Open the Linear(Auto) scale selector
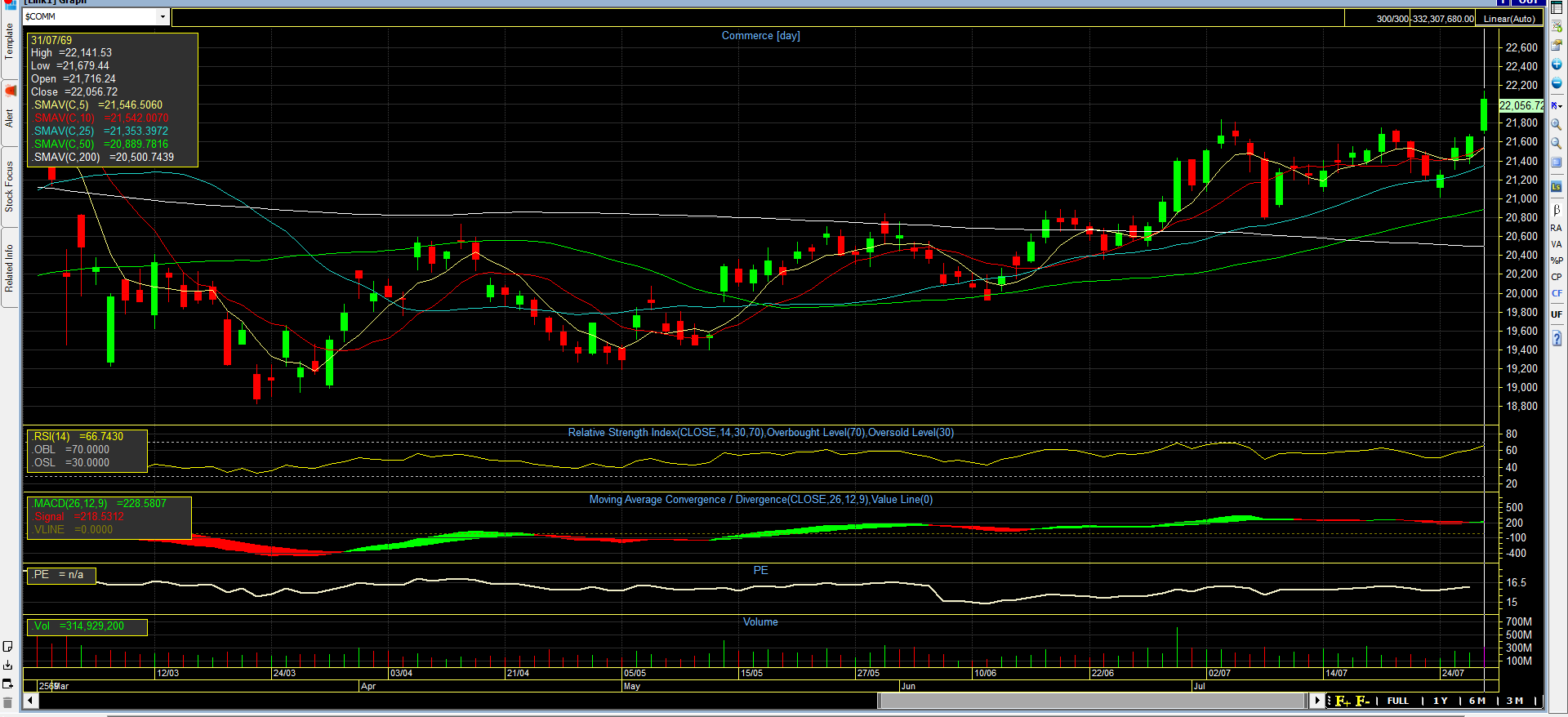Image resolution: width=1568 pixels, height=717 pixels. [x=1509, y=19]
